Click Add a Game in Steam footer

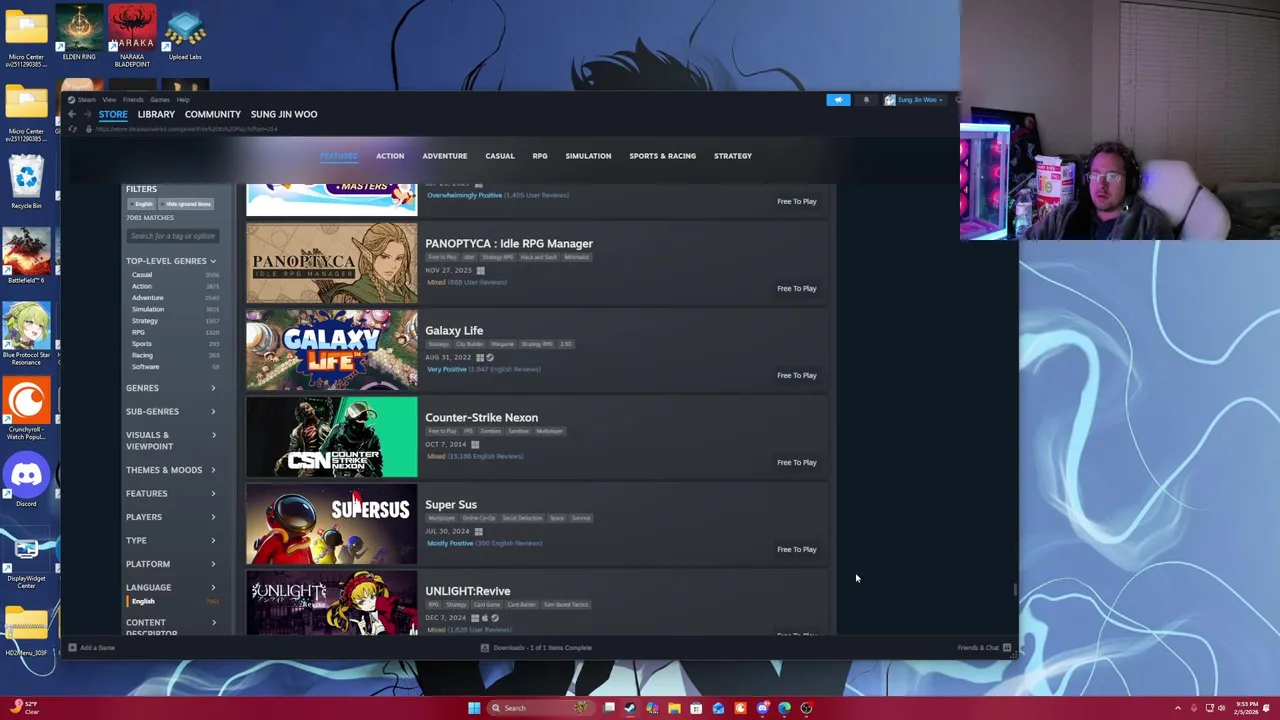coord(91,648)
